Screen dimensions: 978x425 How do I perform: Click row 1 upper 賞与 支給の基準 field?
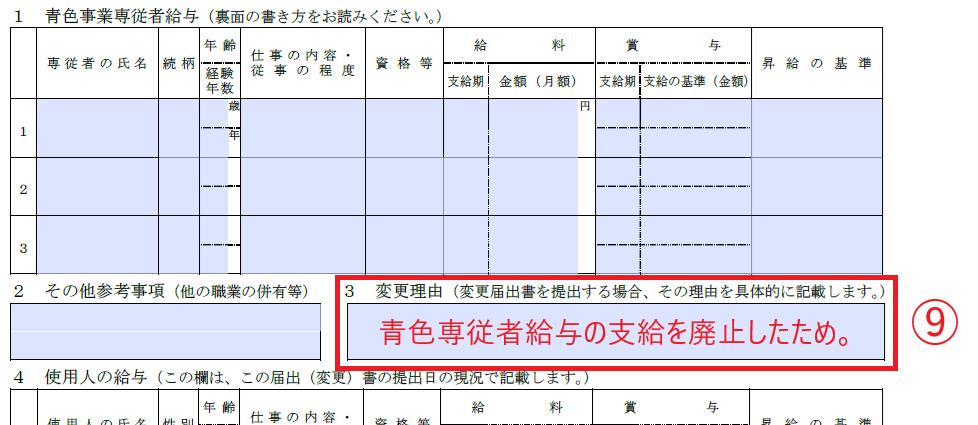(x=695, y=113)
